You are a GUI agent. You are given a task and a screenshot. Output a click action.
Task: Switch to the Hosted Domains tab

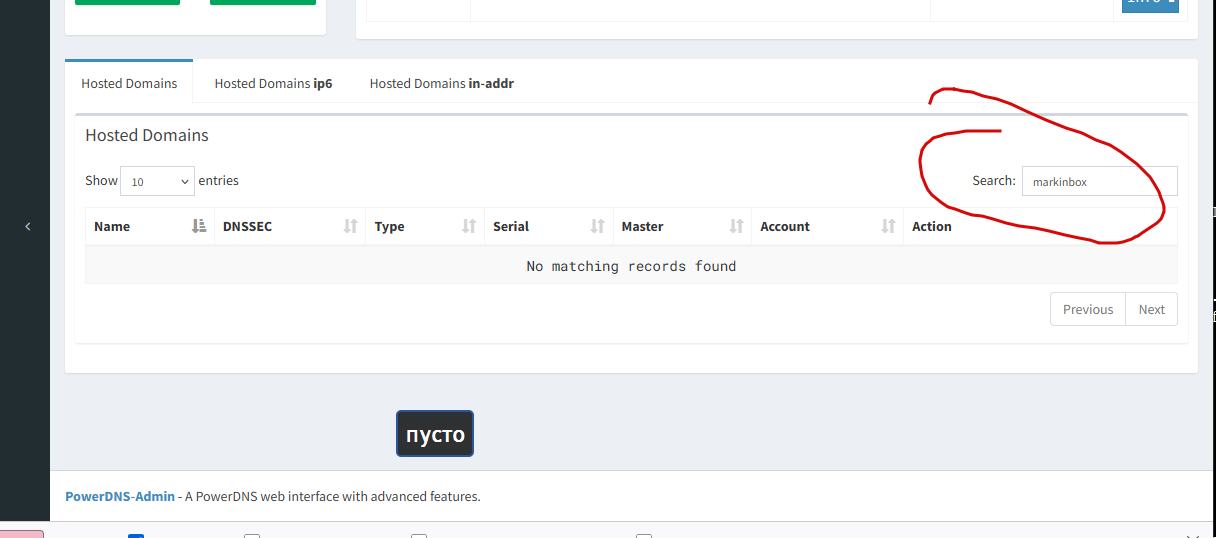coord(129,84)
